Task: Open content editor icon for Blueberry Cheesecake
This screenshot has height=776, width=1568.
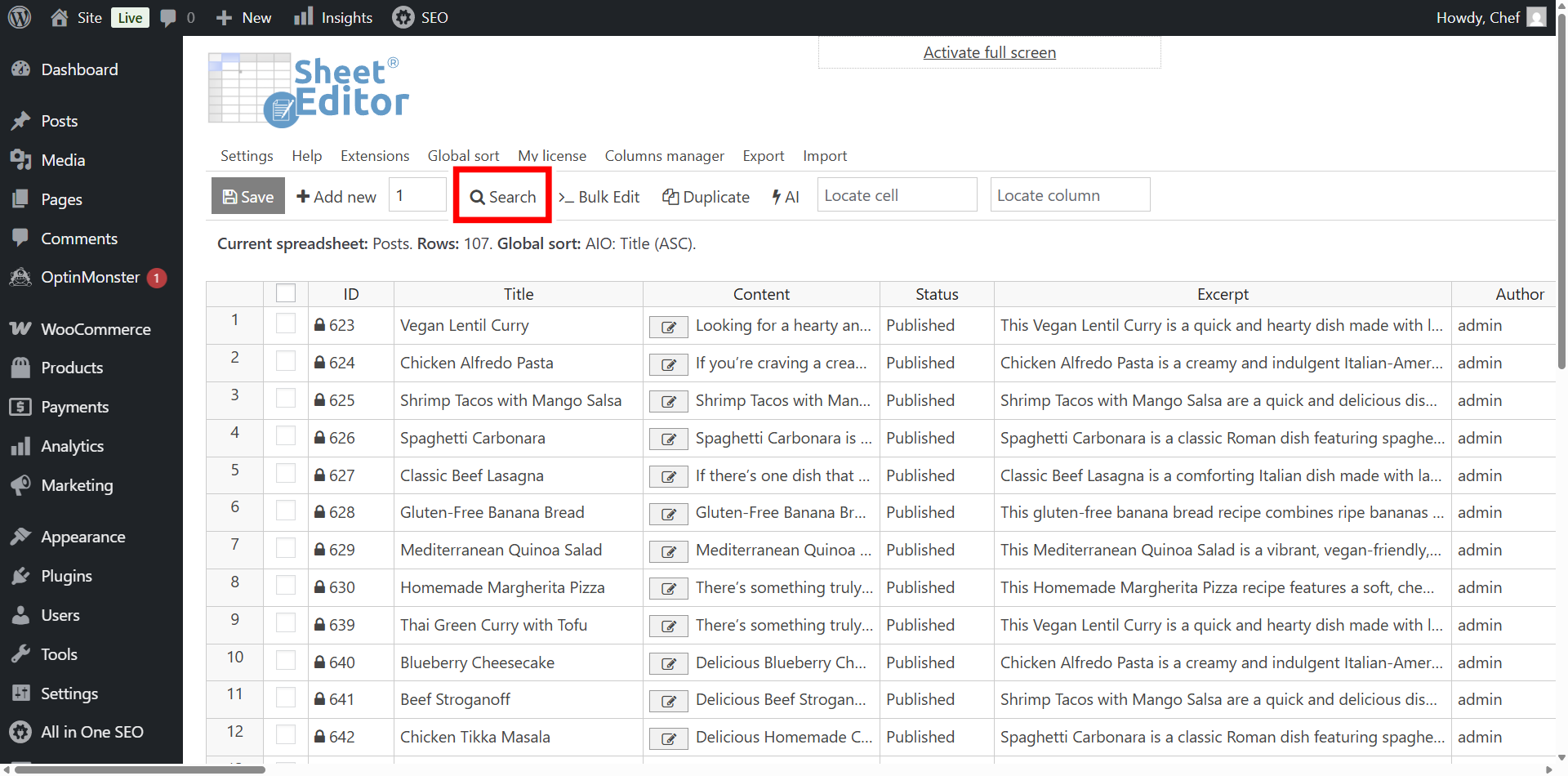Action: click(x=668, y=664)
